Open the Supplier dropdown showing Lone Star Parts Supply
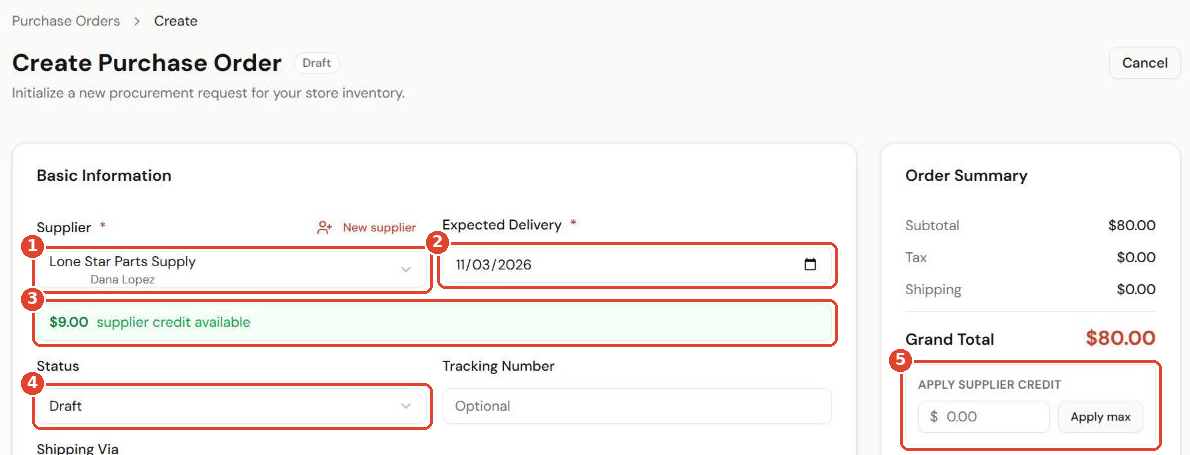Screen dimensions: 1190x455 (232, 269)
